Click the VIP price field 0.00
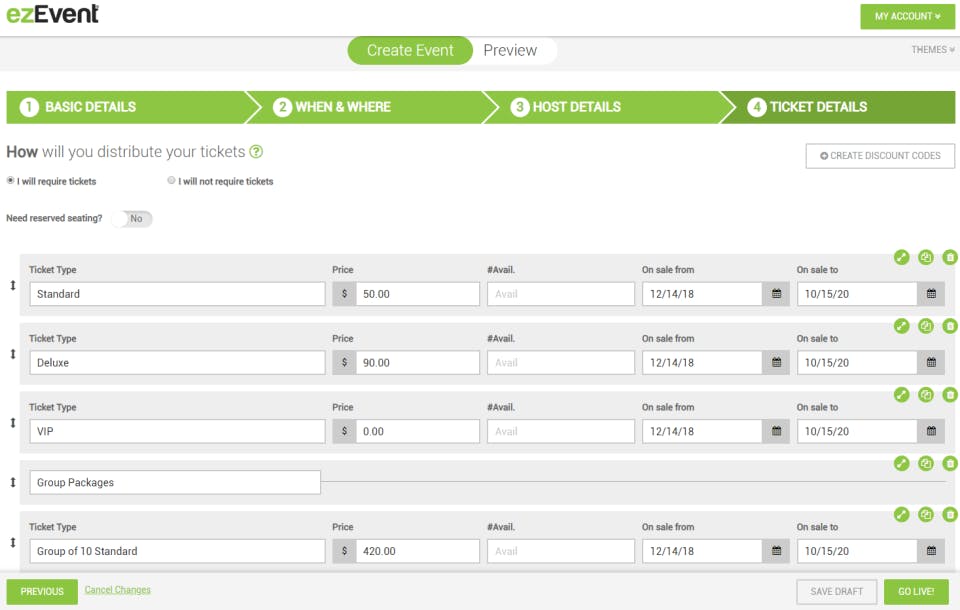Image resolution: width=960 pixels, height=610 pixels. tap(418, 431)
